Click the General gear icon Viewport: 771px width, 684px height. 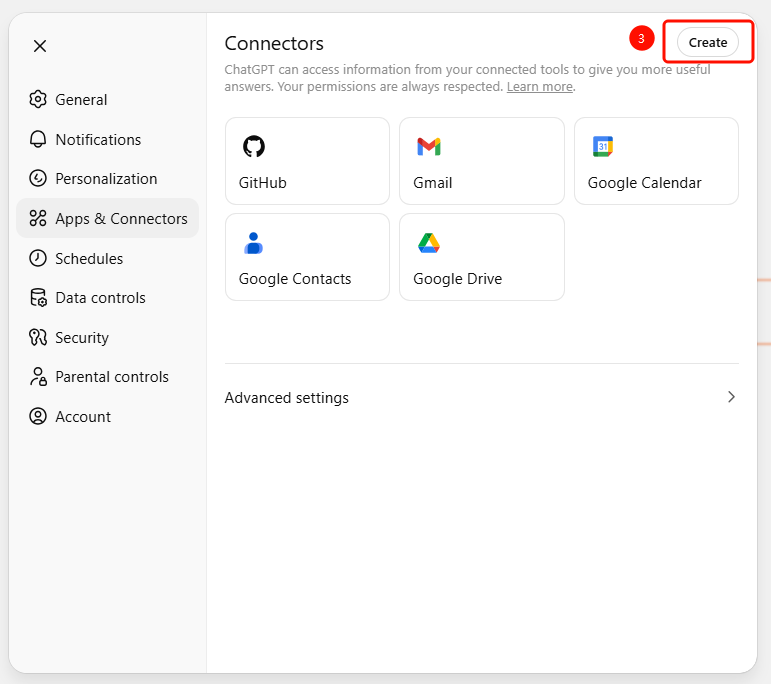tap(38, 100)
